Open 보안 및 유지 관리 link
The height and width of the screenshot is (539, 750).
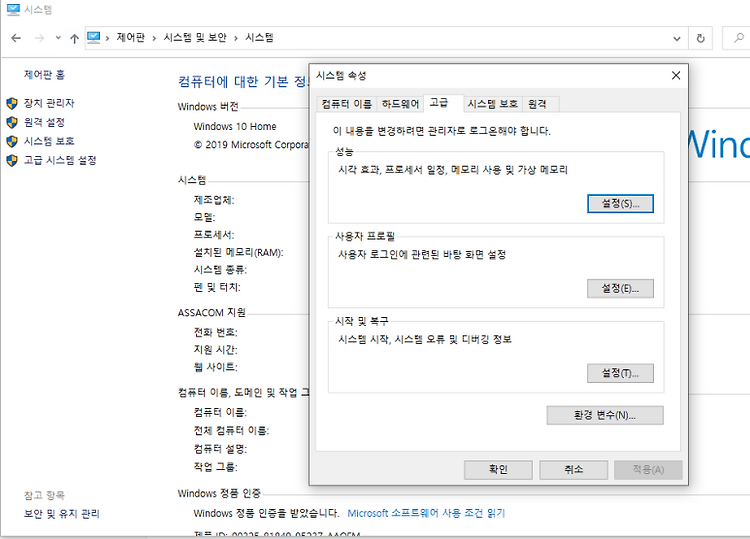point(62,514)
